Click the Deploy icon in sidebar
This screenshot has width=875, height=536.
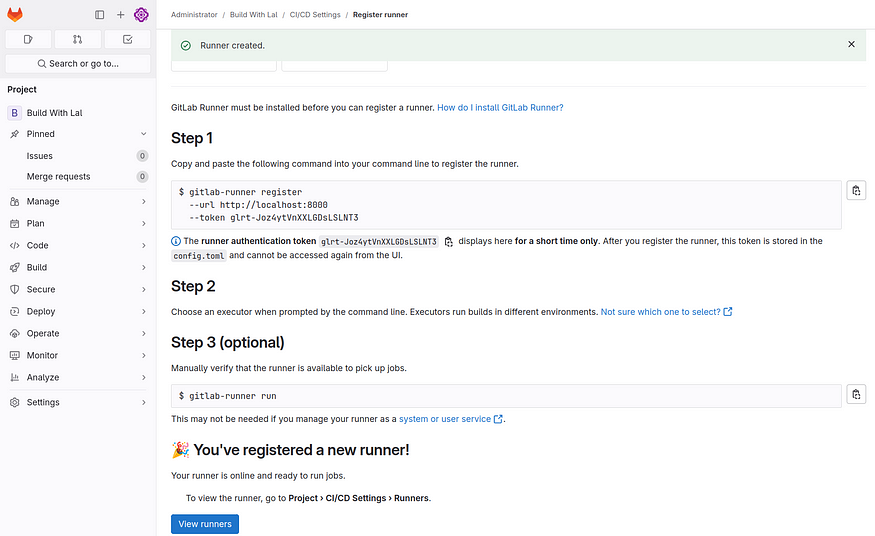point(15,312)
